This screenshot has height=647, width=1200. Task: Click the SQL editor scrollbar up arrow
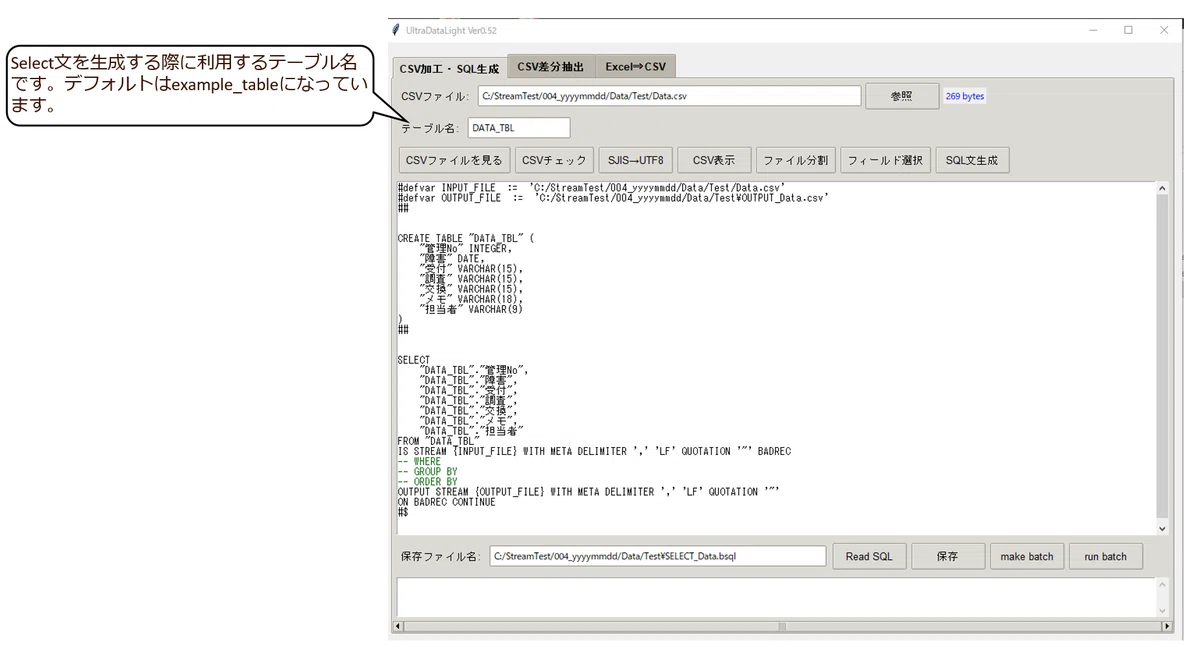1162,187
